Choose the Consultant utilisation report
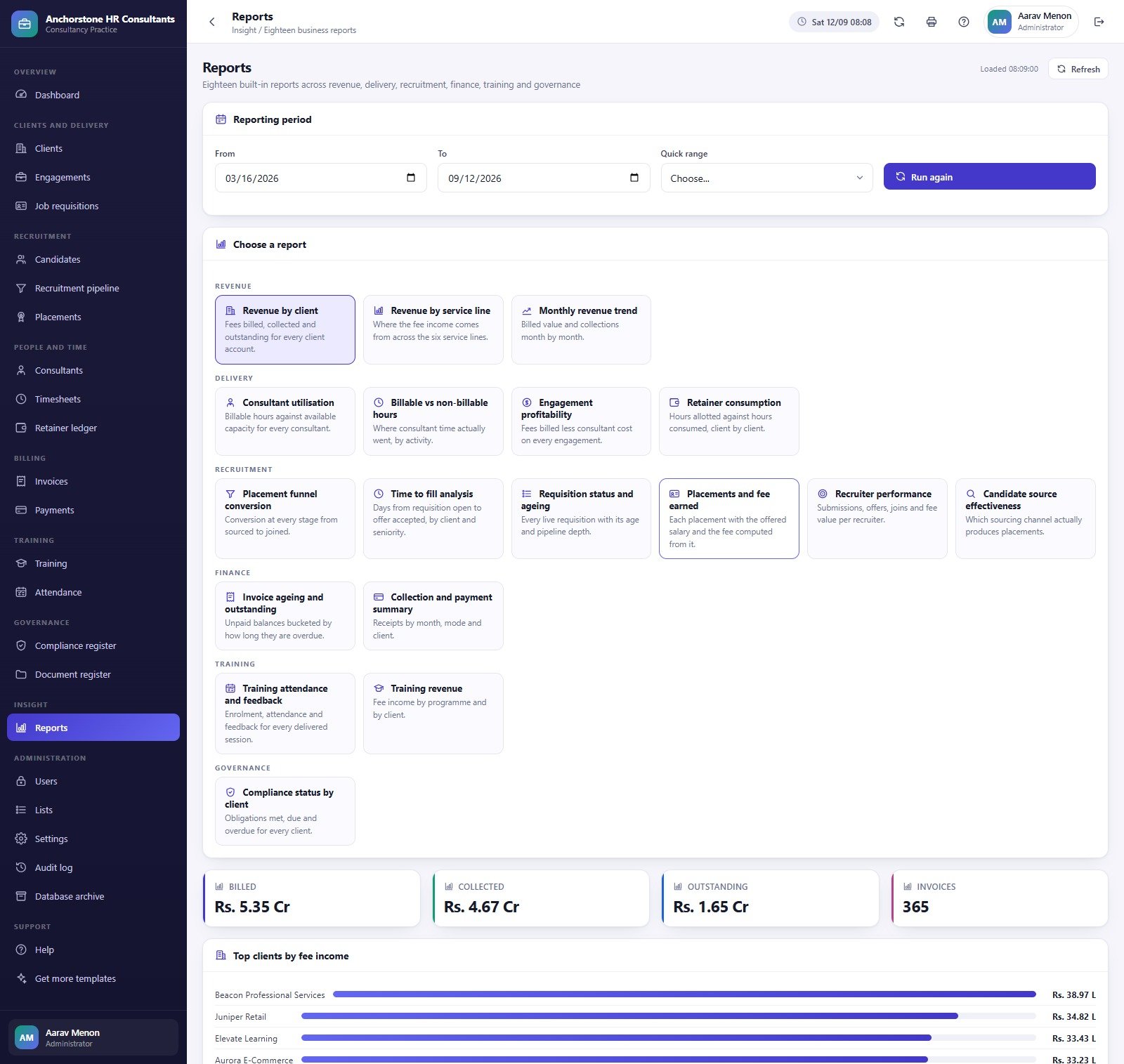 pos(285,421)
